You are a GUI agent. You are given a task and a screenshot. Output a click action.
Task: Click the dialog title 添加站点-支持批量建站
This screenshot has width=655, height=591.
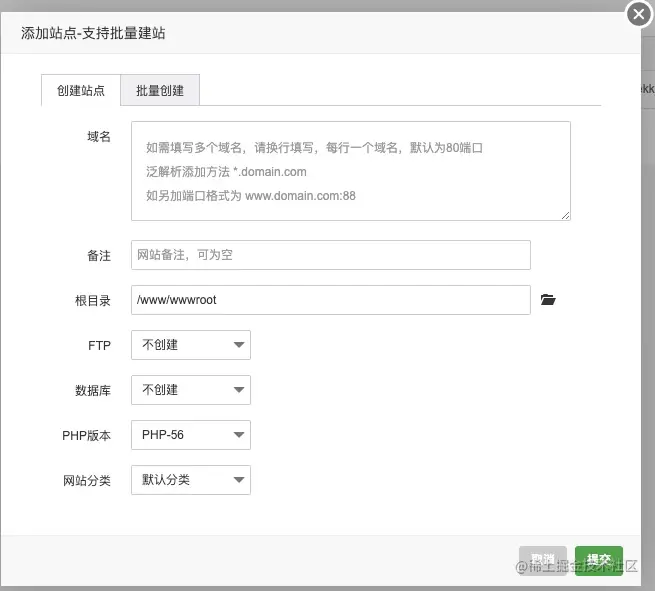[93, 33]
